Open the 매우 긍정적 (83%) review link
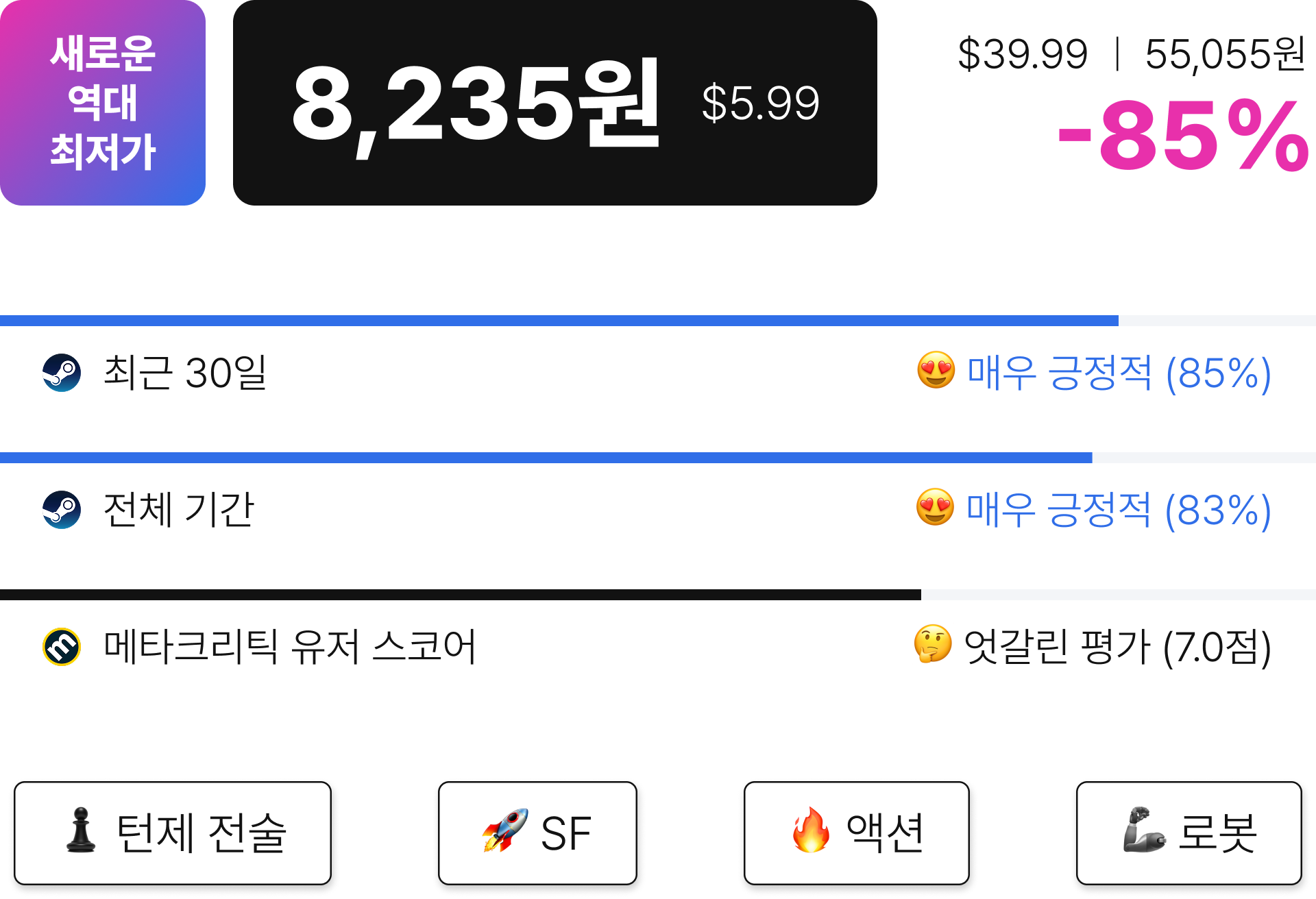 coord(1119,510)
